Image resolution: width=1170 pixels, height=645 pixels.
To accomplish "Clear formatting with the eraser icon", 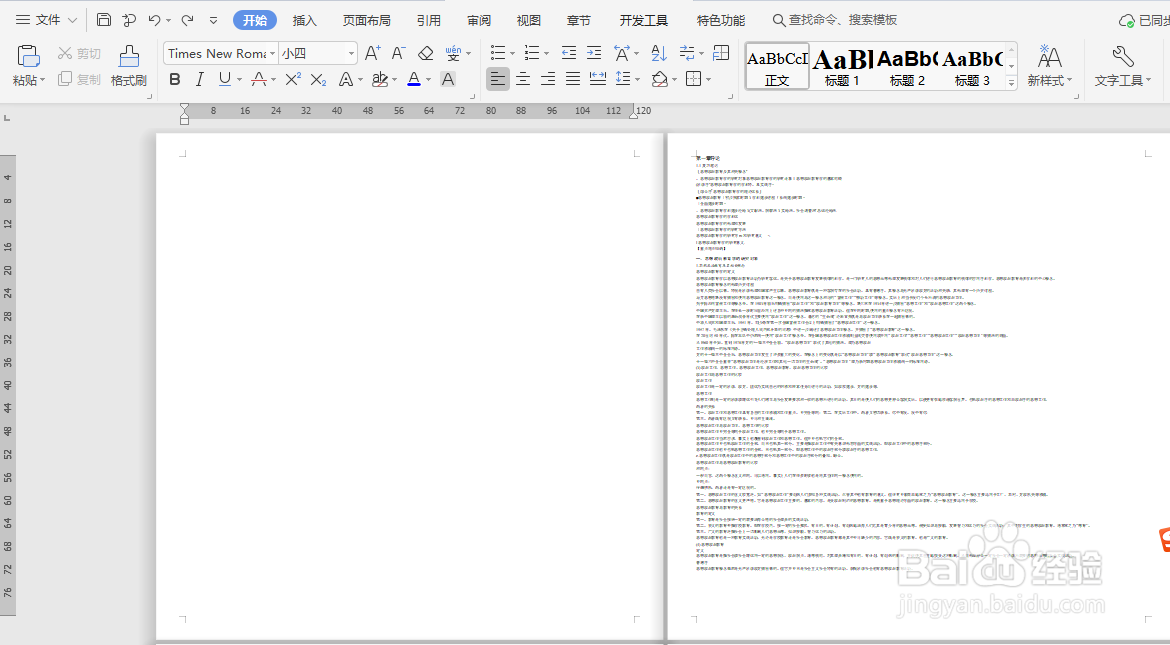I will [x=425, y=53].
